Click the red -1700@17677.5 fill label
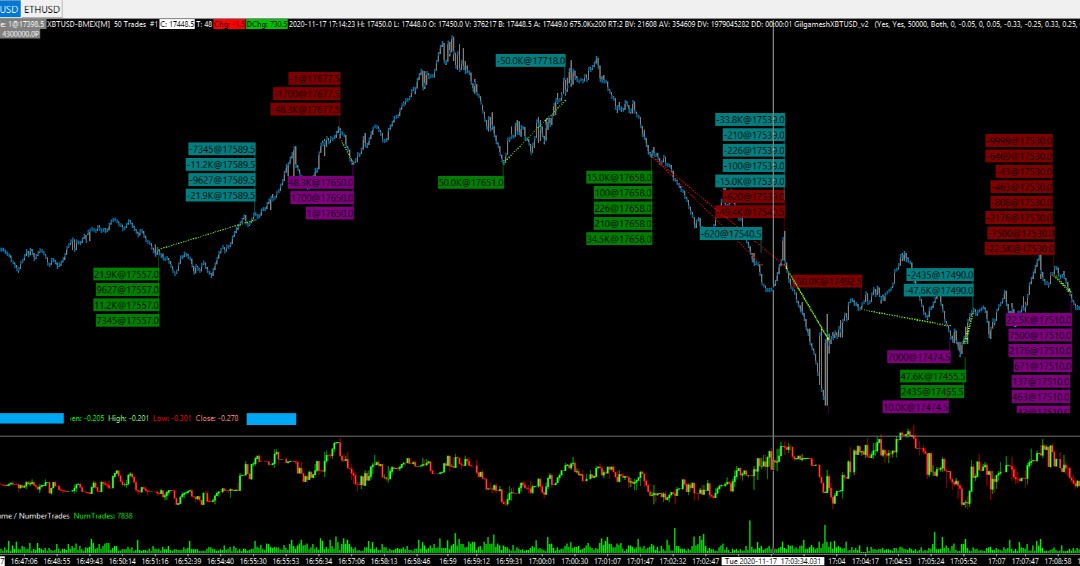The height and width of the screenshot is (566, 1080). point(307,94)
